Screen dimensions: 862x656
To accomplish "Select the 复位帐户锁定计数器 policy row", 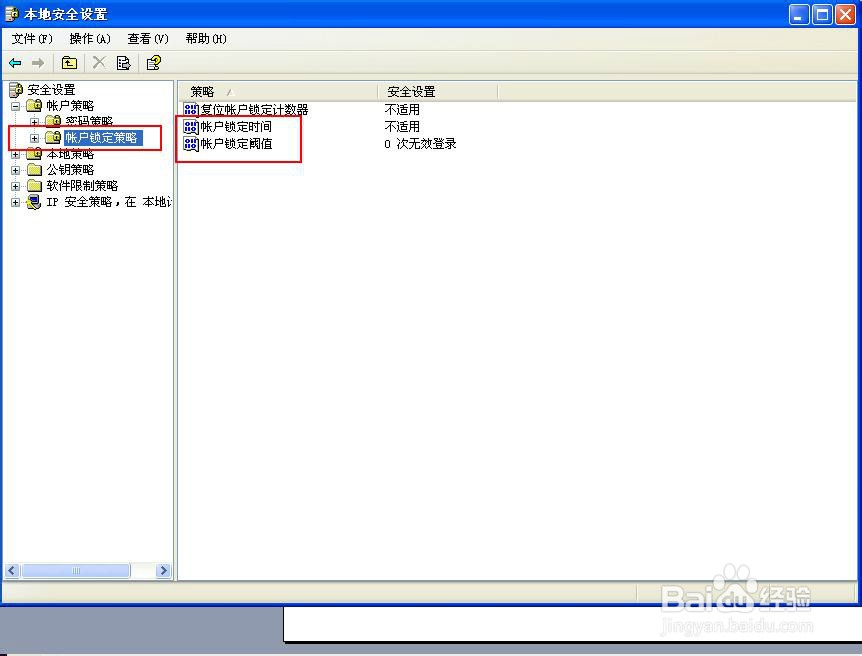I will pyautogui.click(x=255, y=109).
